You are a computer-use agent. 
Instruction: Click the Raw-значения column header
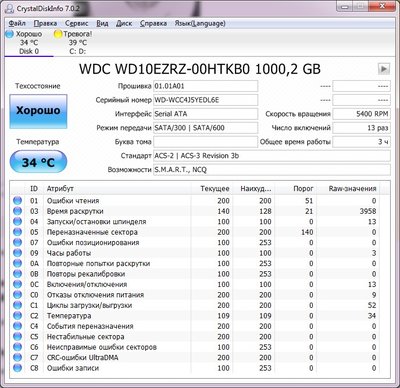pos(349,189)
